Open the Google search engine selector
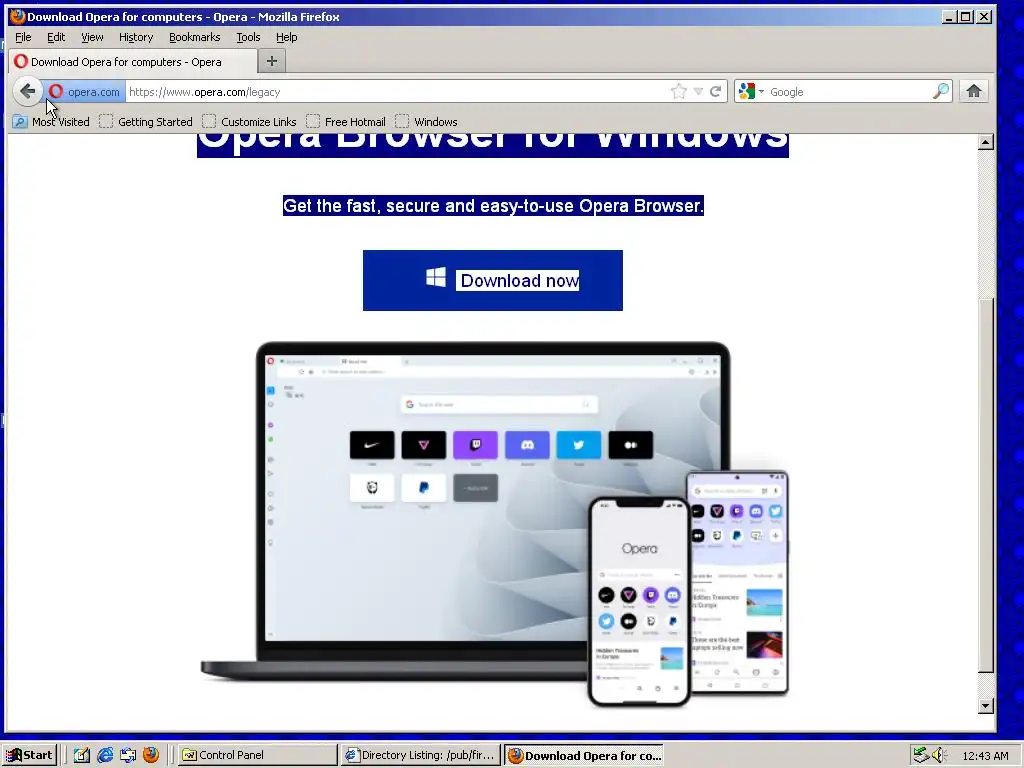1024x768 pixels. pyautogui.click(x=751, y=91)
